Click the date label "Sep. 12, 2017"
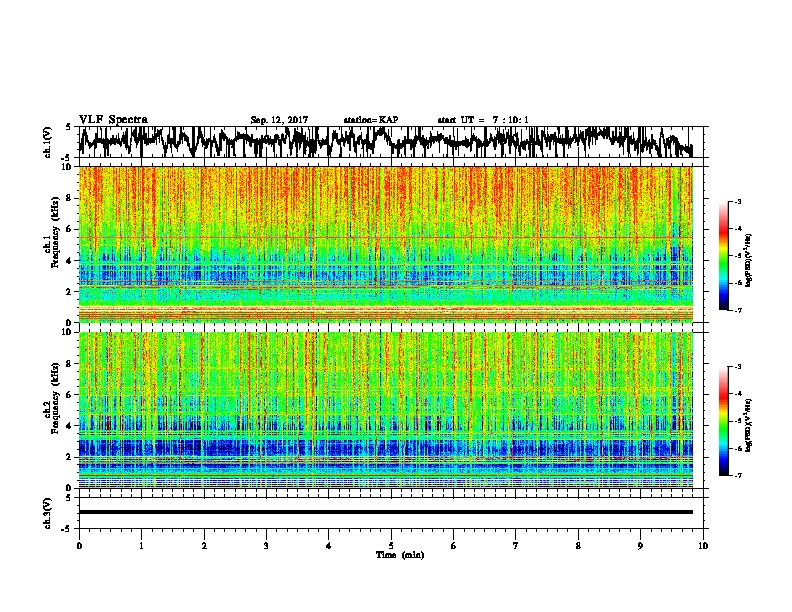Image resolution: width=792 pixels, height=612 pixels. click(279, 120)
